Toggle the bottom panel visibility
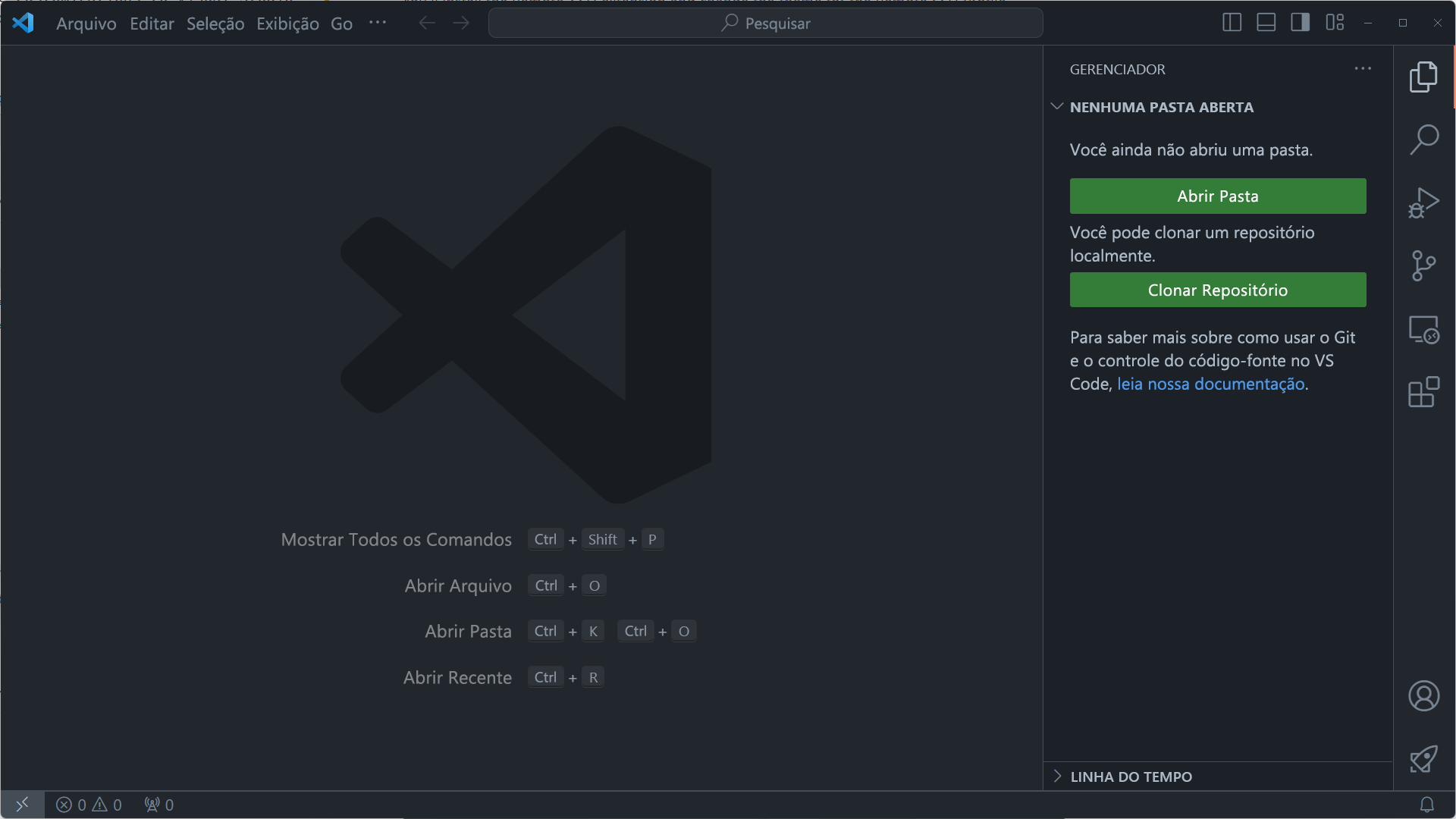Screen dimensions: 1456x819 (x=1265, y=22)
